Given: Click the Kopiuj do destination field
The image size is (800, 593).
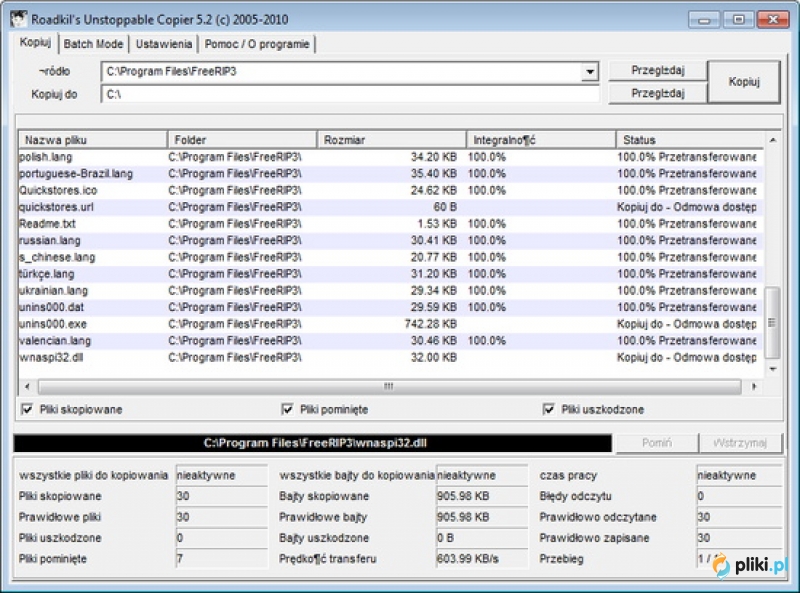Looking at the screenshot, I should (x=350, y=94).
